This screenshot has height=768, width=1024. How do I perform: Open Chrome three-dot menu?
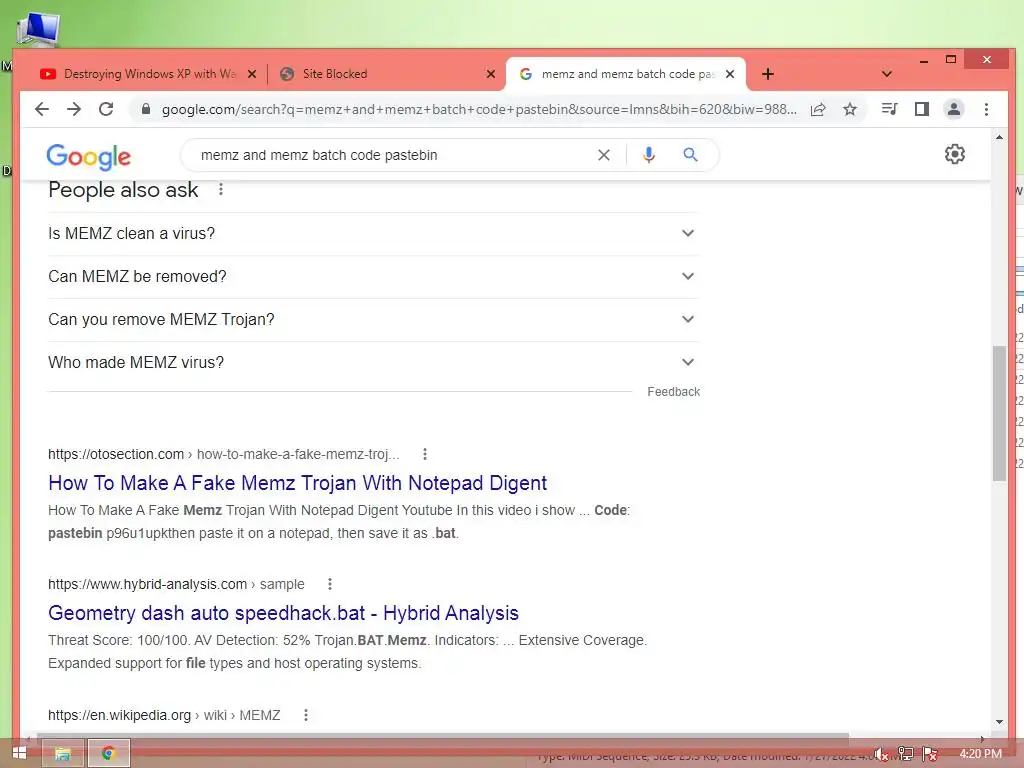coord(986,109)
